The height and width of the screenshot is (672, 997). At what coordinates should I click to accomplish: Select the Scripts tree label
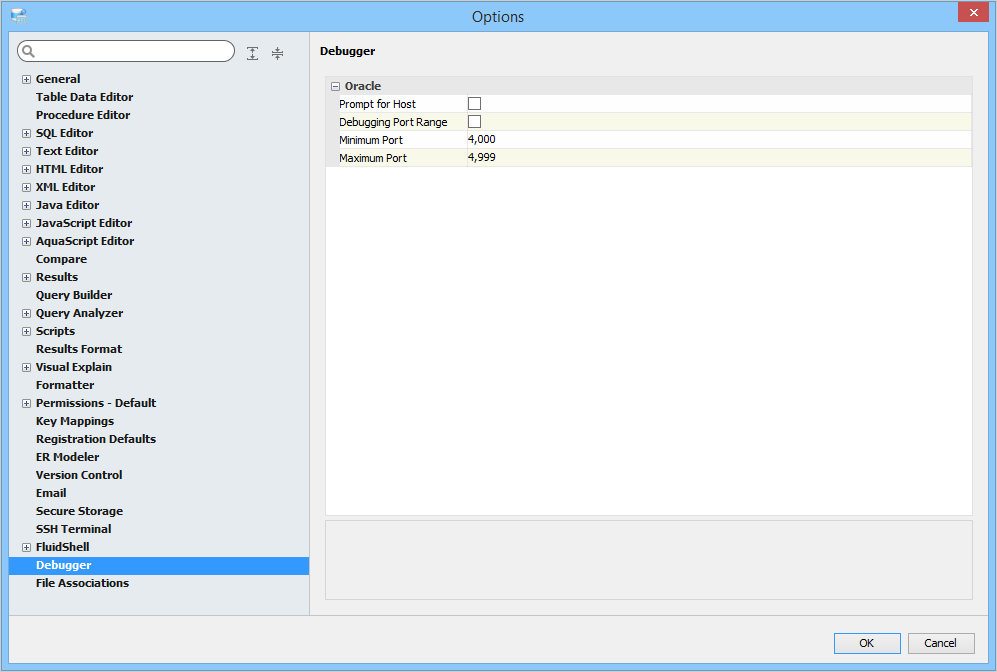(x=55, y=331)
